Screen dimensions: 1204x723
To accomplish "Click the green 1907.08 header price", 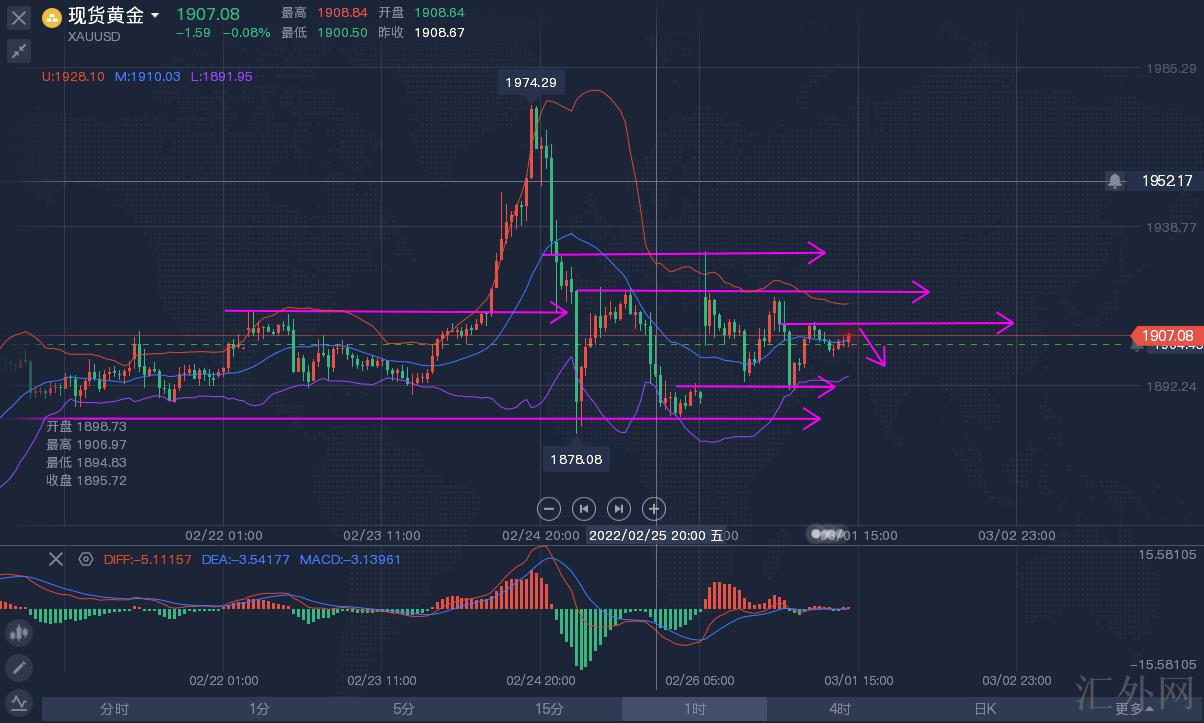I will pyautogui.click(x=207, y=14).
